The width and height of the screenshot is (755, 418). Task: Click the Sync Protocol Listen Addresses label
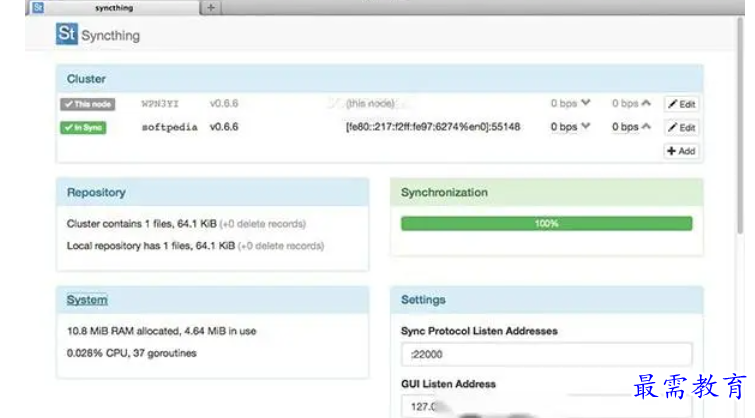pyautogui.click(x=479, y=331)
